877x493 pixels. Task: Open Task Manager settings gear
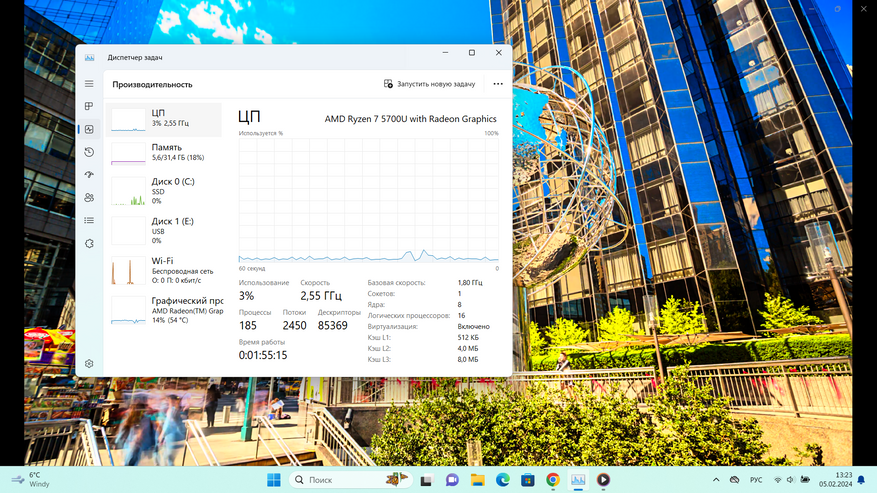pos(89,364)
